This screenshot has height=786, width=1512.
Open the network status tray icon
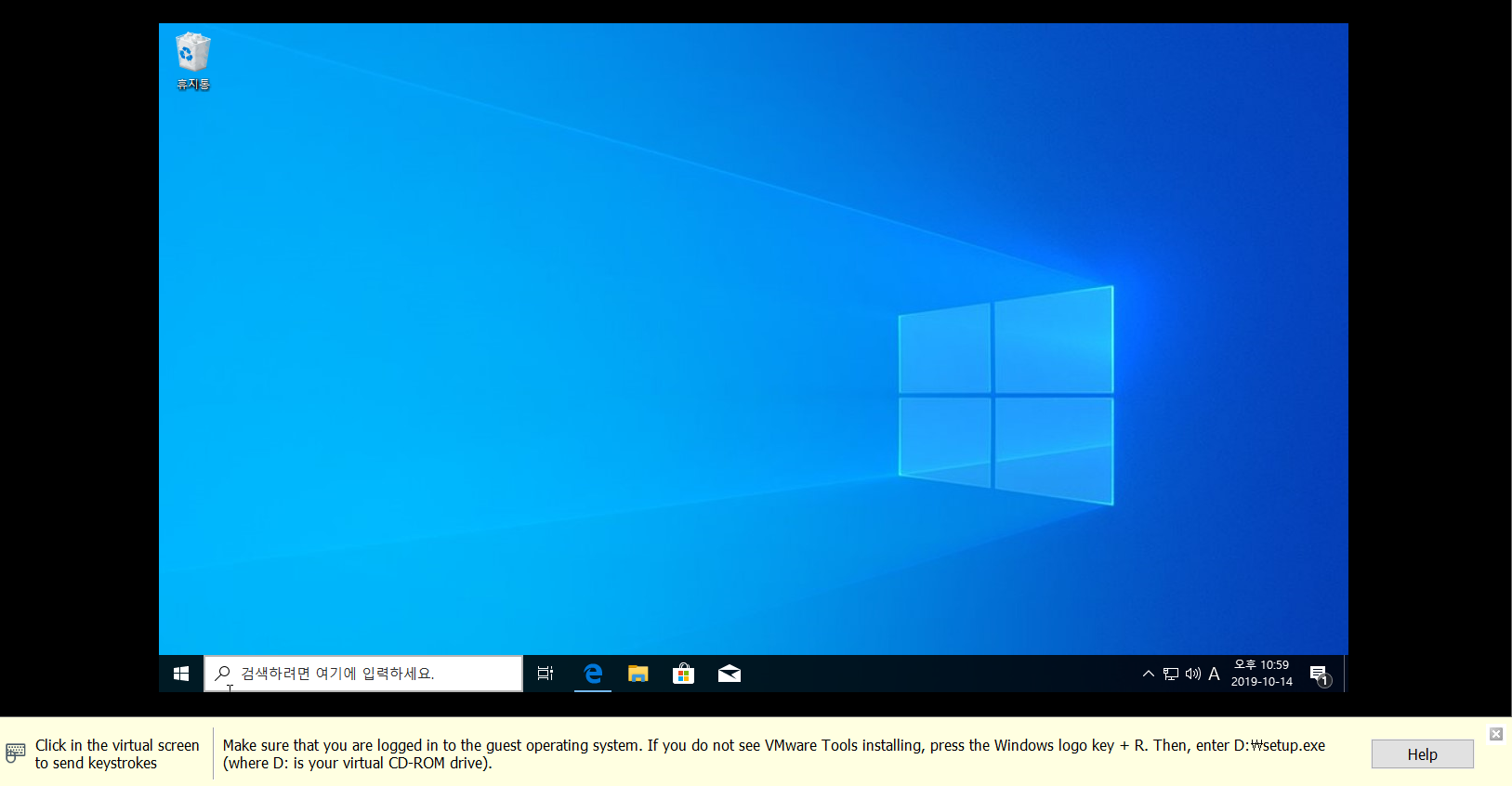coord(1171,674)
